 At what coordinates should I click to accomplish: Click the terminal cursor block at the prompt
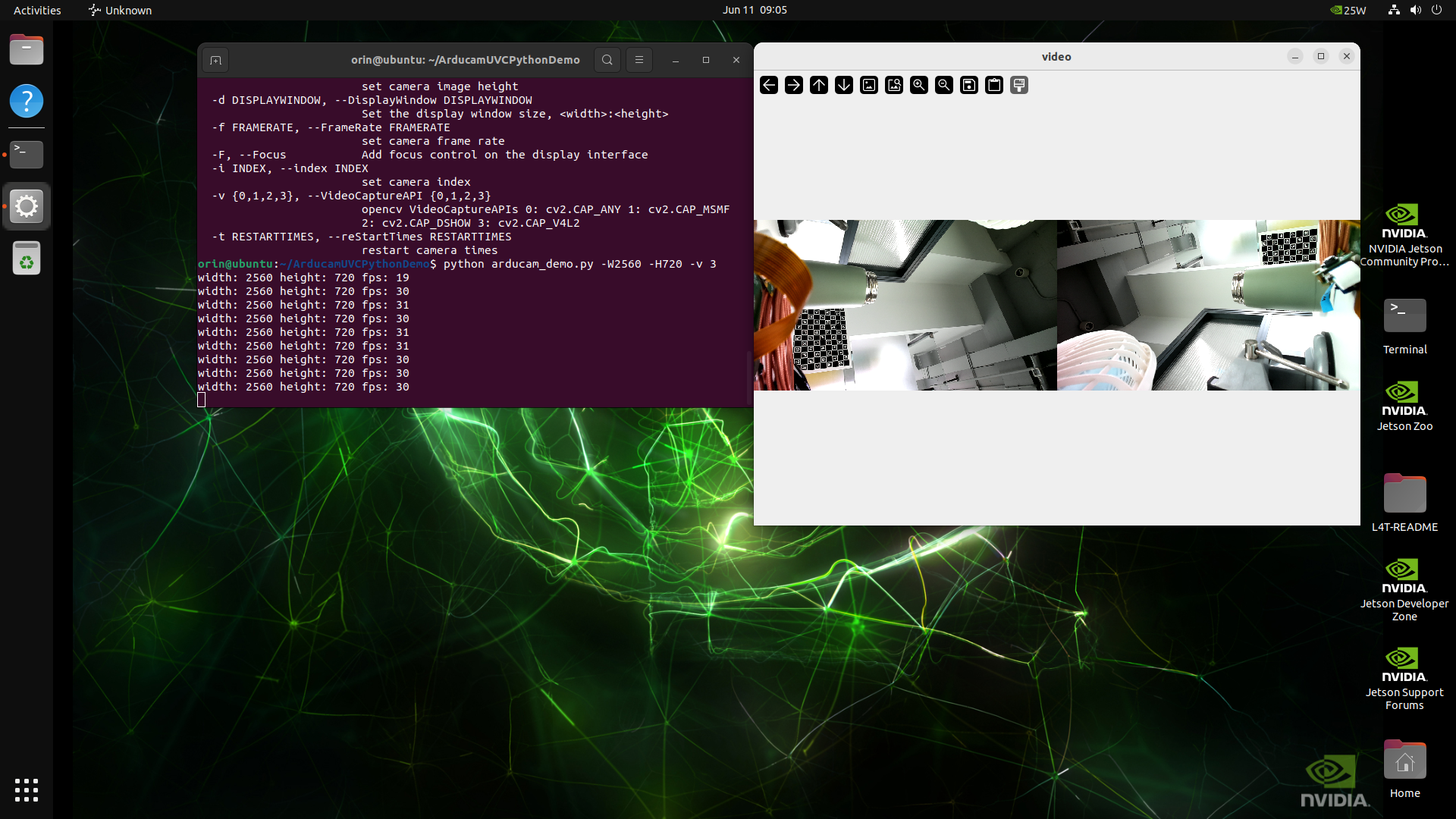click(x=201, y=400)
